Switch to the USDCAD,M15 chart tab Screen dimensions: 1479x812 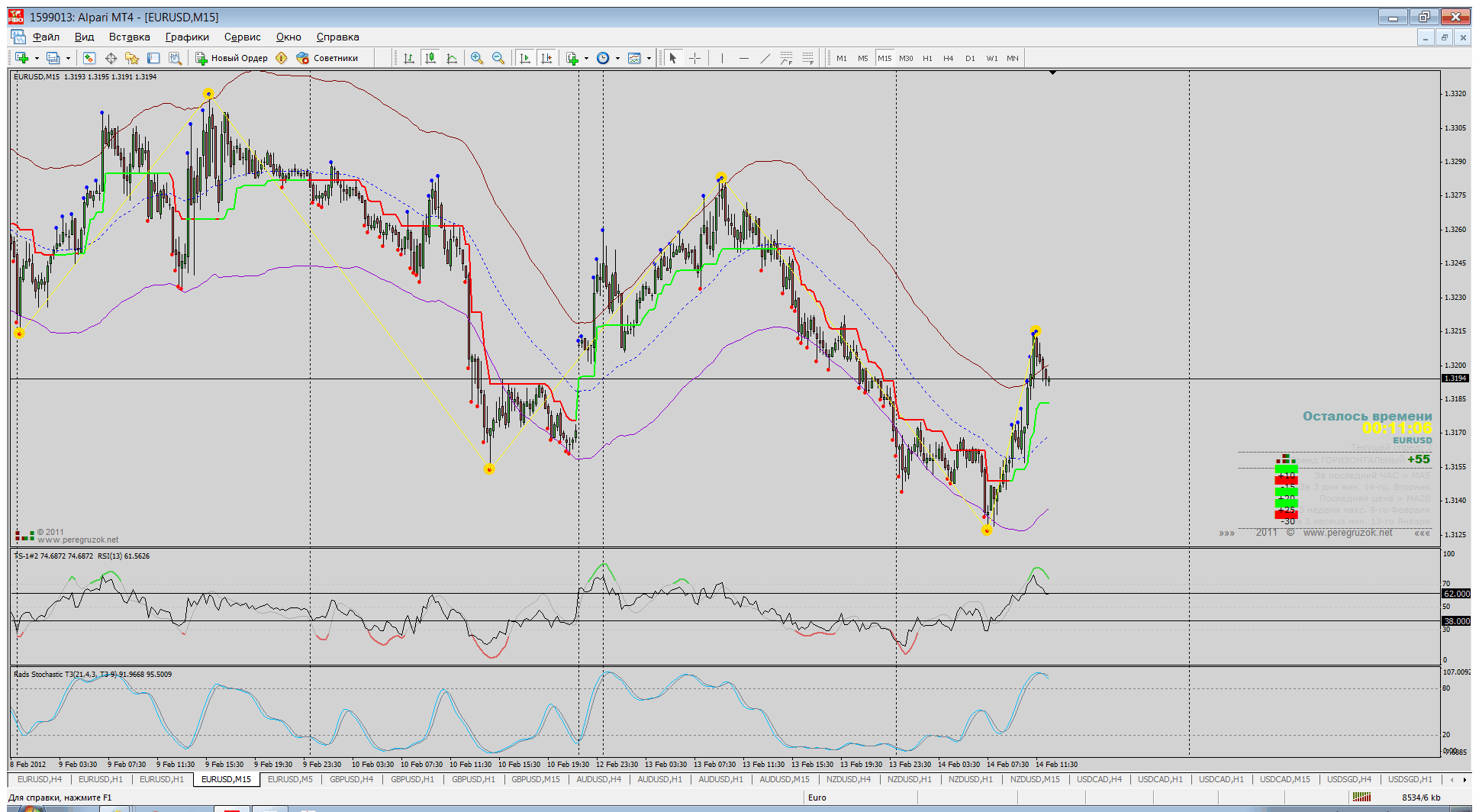click(1284, 779)
